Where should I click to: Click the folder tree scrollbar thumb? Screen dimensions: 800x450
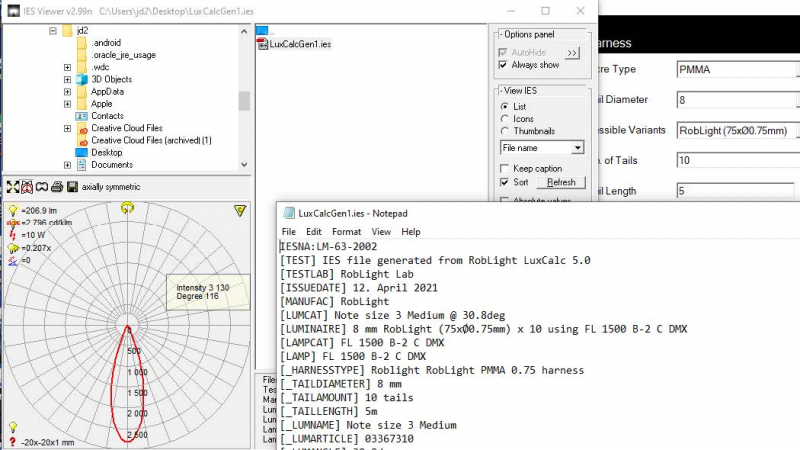(244, 101)
